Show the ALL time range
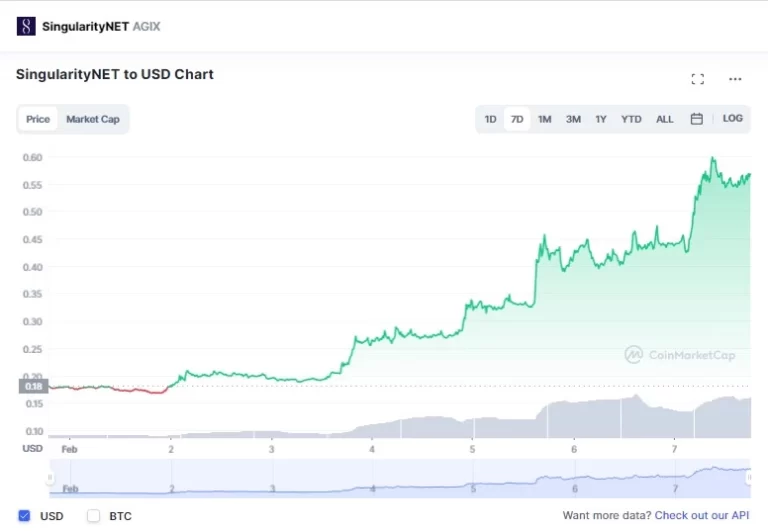 [665, 119]
